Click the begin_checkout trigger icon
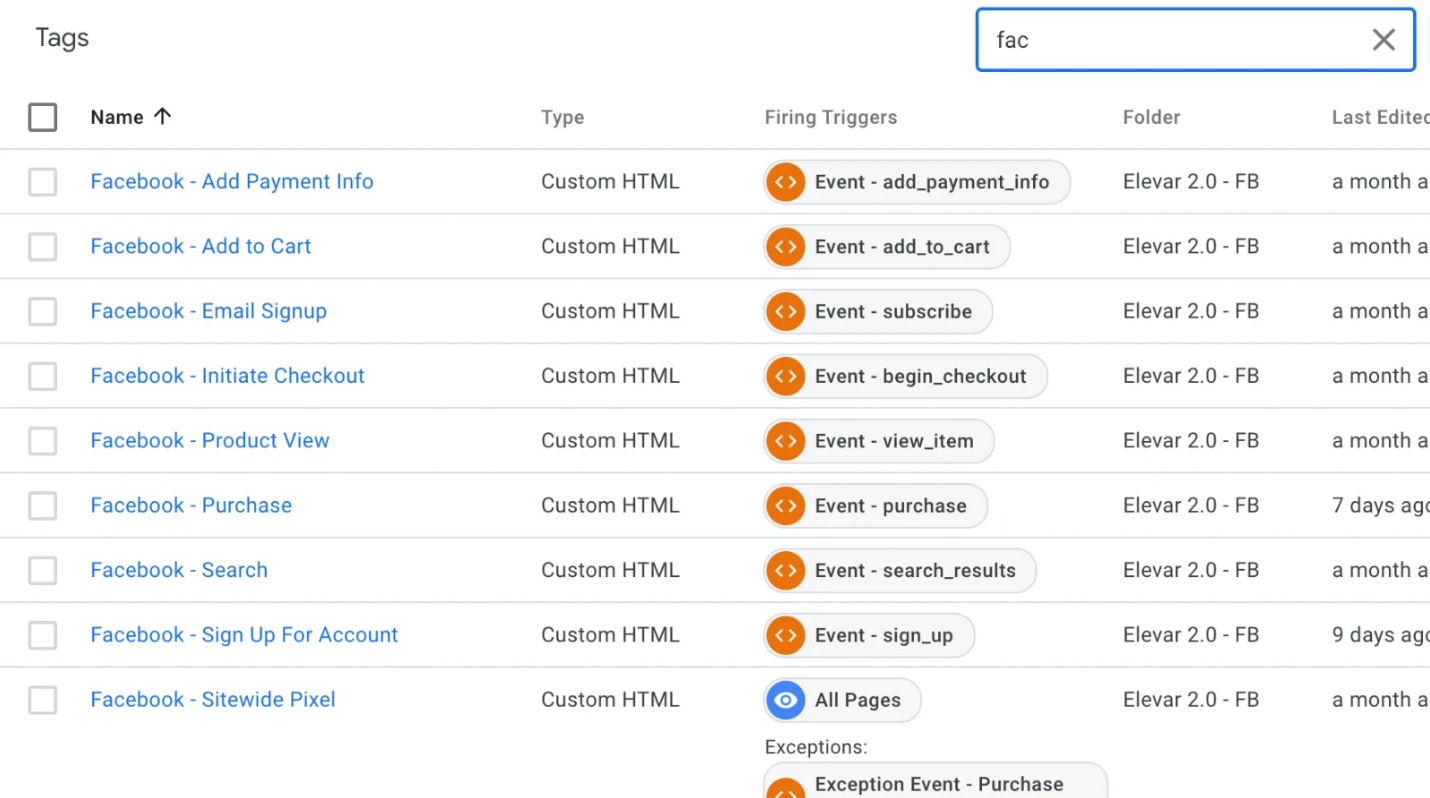Viewport: 1430px width, 798px height. 786,377
